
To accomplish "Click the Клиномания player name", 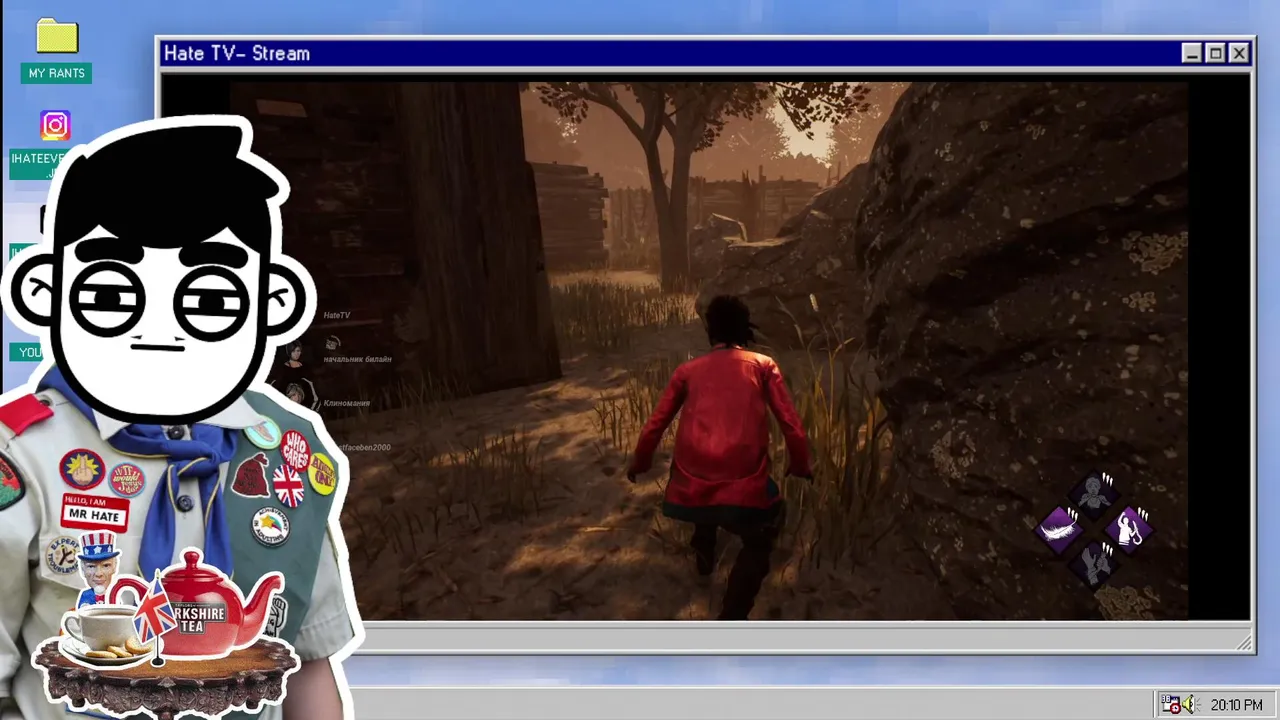I will (347, 403).
